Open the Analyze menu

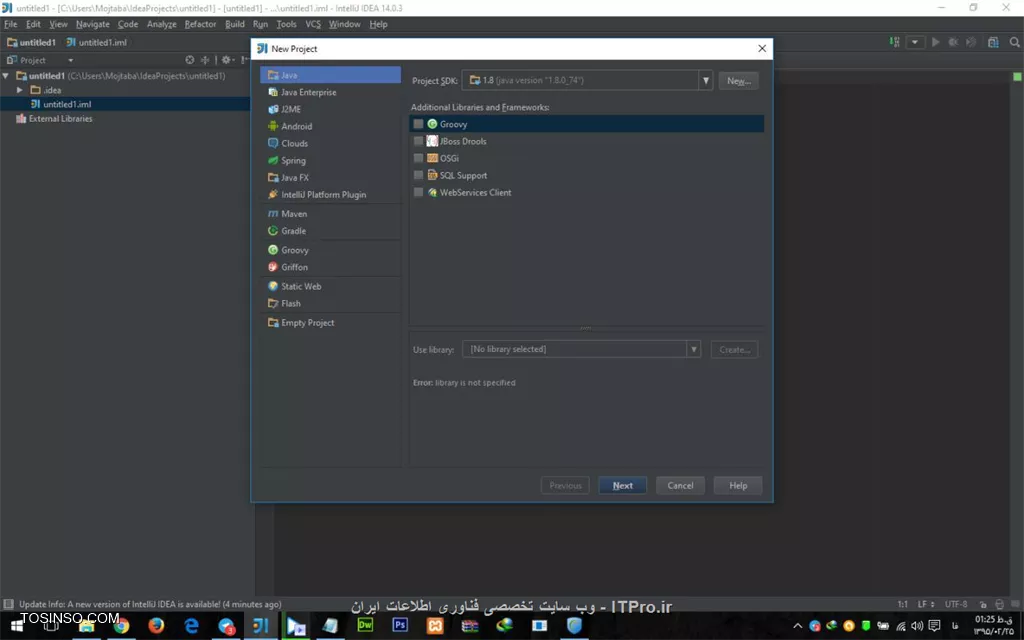point(161,24)
